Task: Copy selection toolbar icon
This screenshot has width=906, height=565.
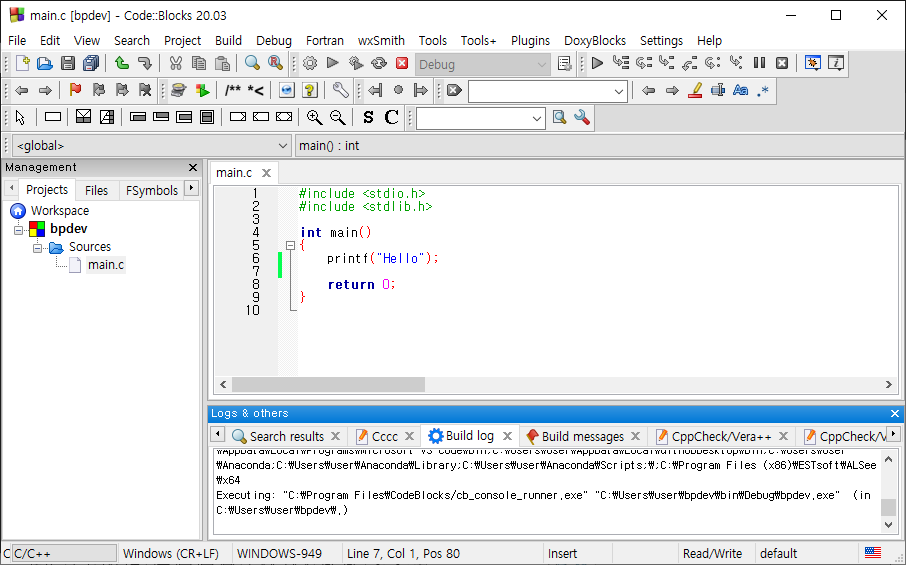Action: [x=199, y=63]
